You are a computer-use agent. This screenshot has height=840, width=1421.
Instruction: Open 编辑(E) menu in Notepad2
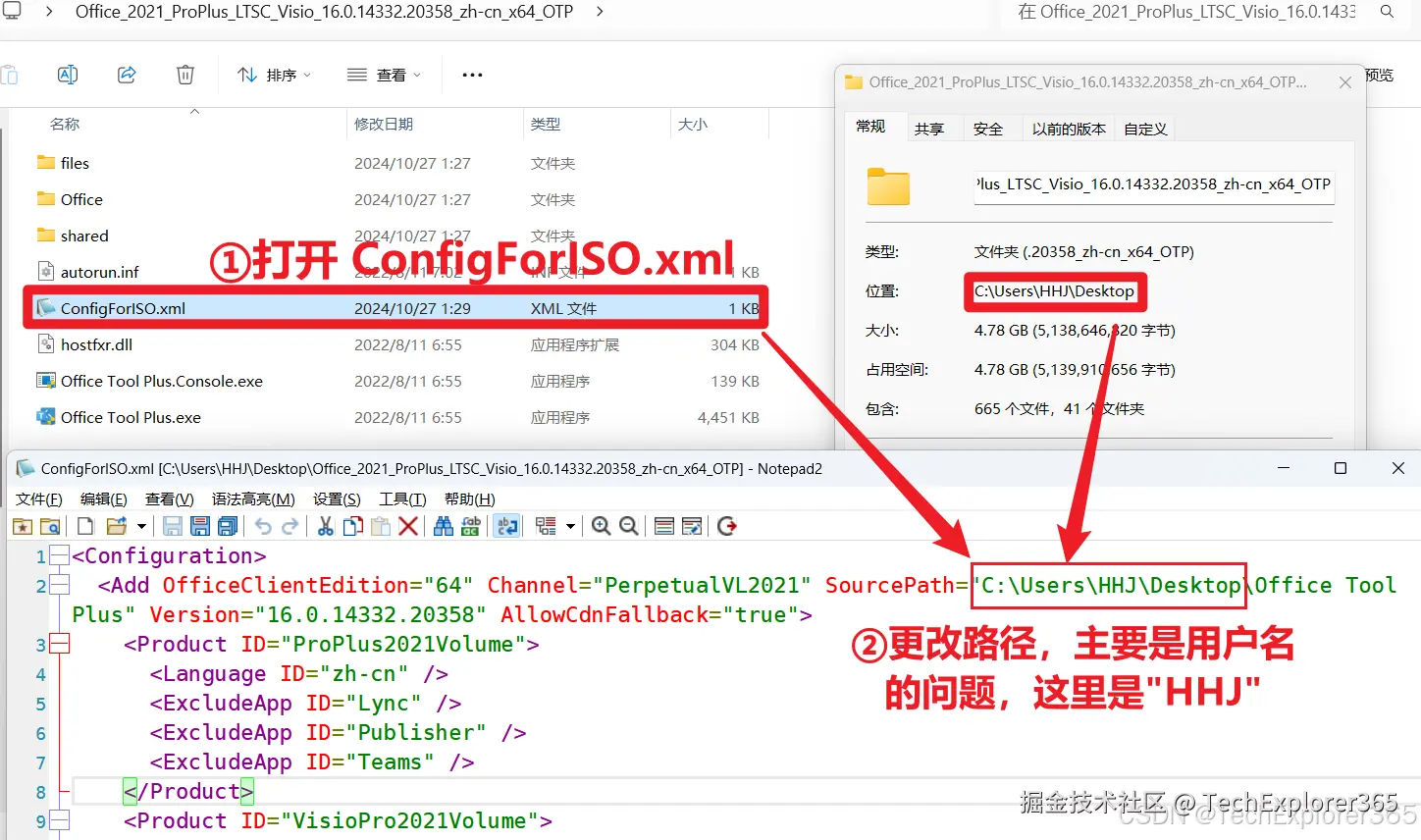click(104, 499)
